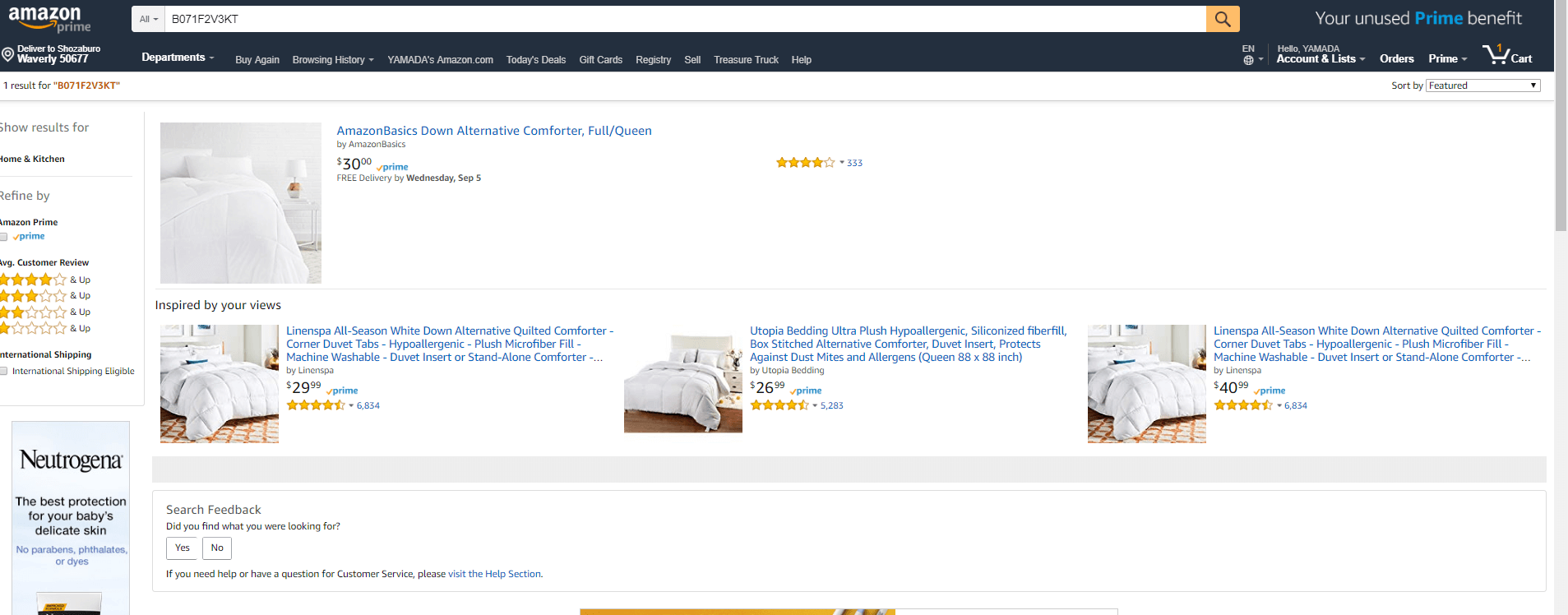
Task: Open YAMADA's Amazon.com
Action: 440,60
